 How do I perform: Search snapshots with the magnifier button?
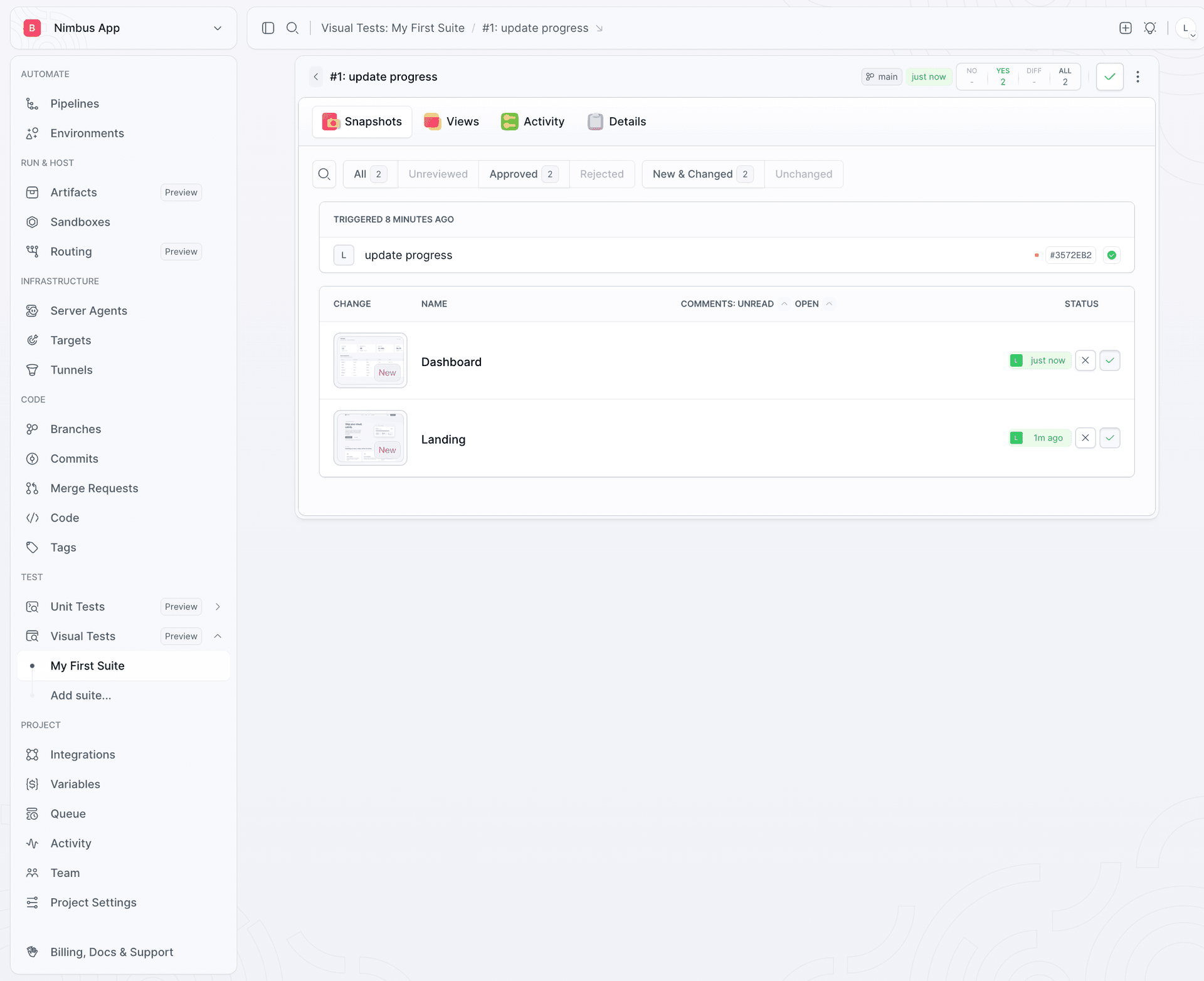pos(324,174)
